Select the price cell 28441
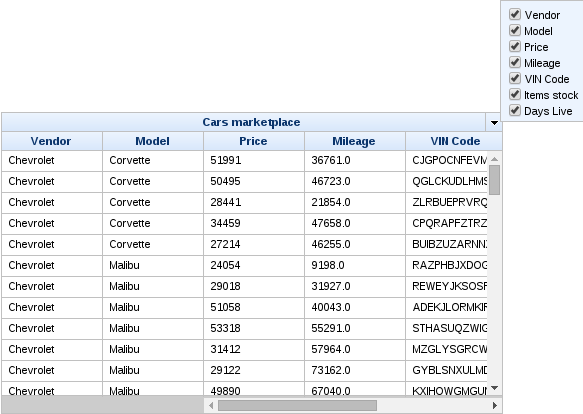583x414 pixels. tap(254, 203)
